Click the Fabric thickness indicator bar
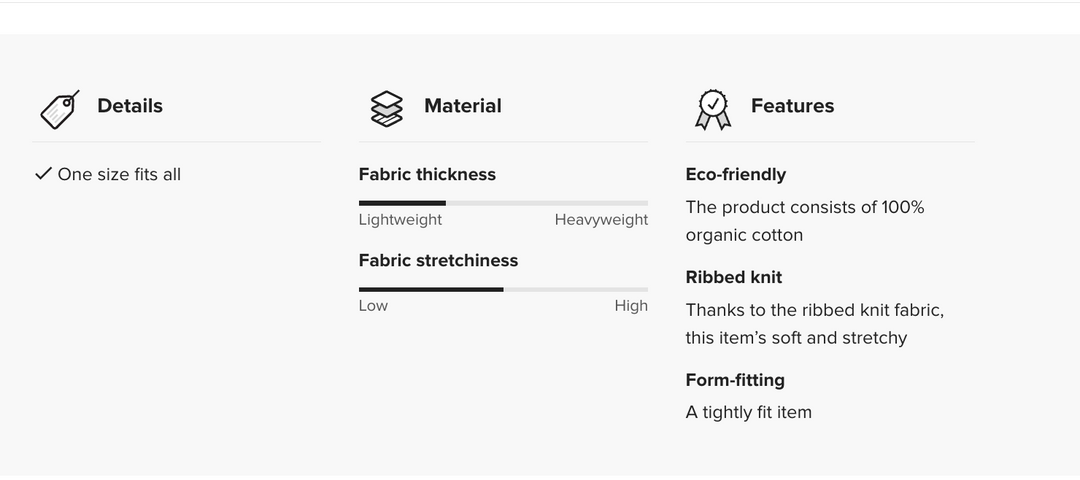 click(503, 203)
